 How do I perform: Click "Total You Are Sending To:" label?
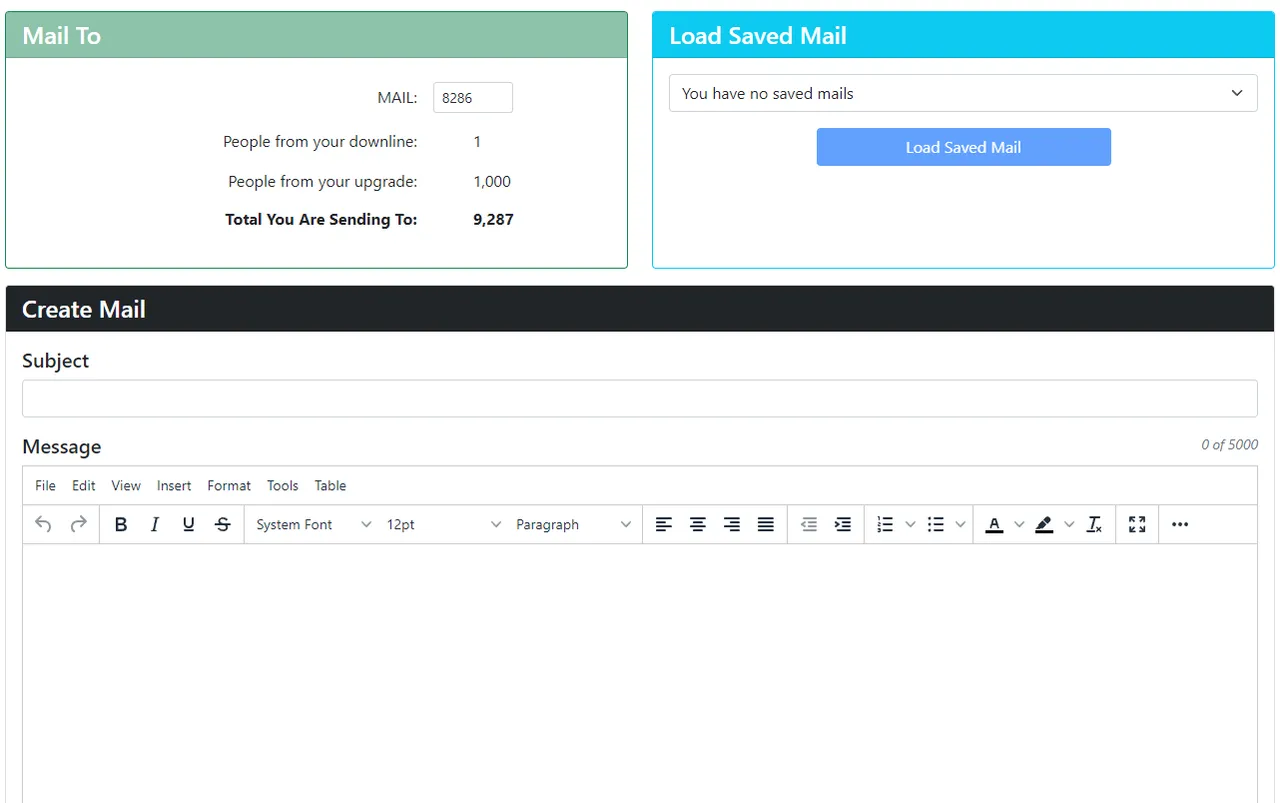click(x=321, y=219)
